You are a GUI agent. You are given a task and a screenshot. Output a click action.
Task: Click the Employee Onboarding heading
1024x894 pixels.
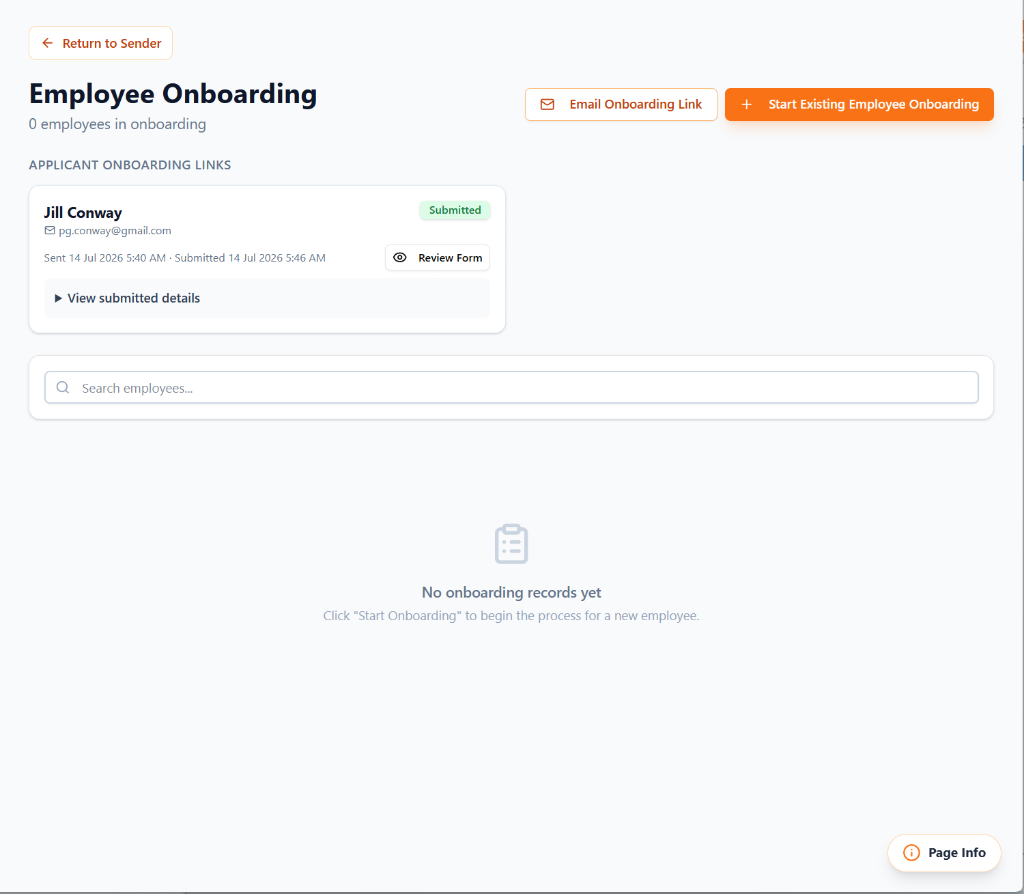[x=173, y=94]
